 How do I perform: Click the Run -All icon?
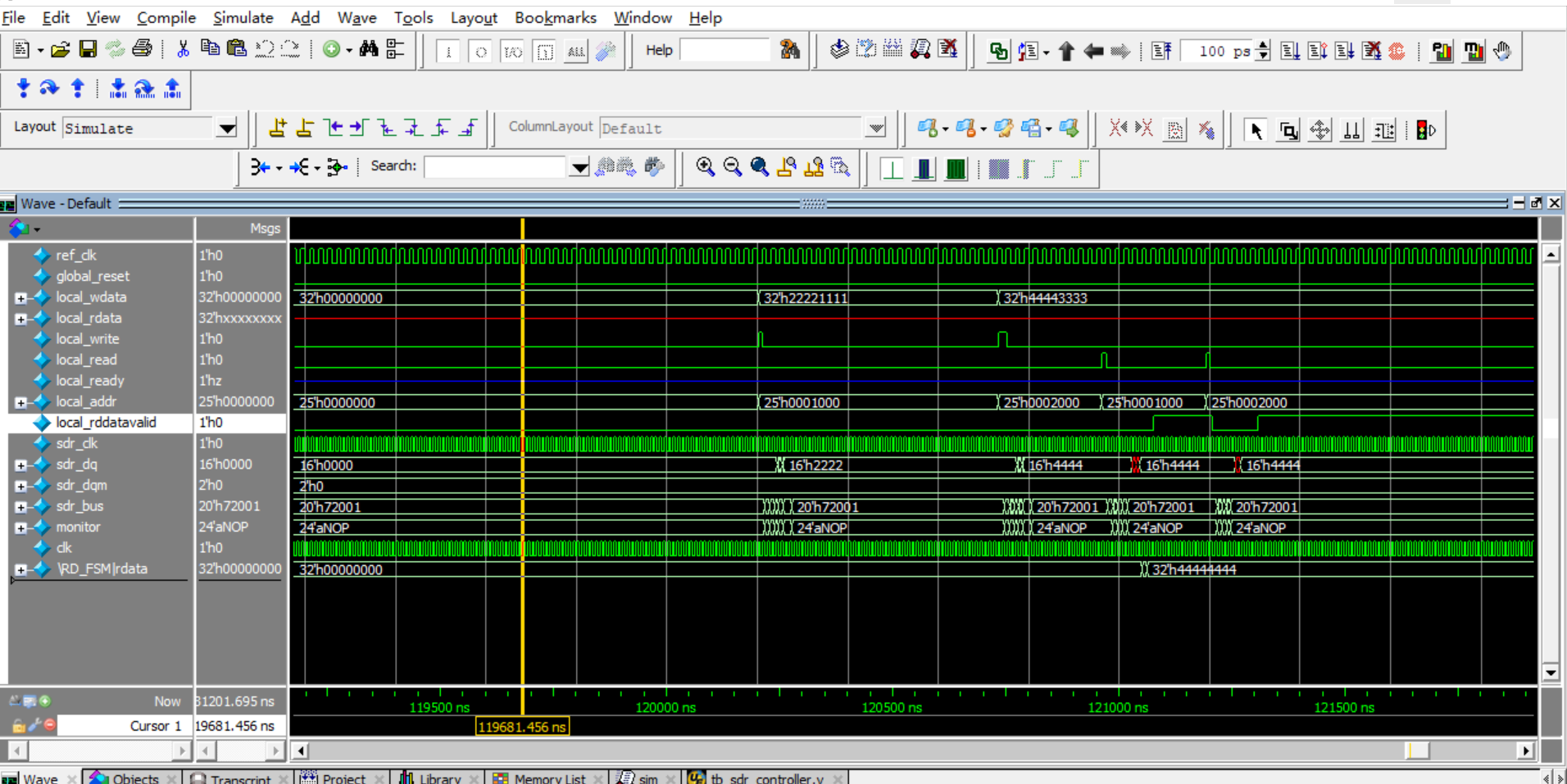tap(1344, 52)
